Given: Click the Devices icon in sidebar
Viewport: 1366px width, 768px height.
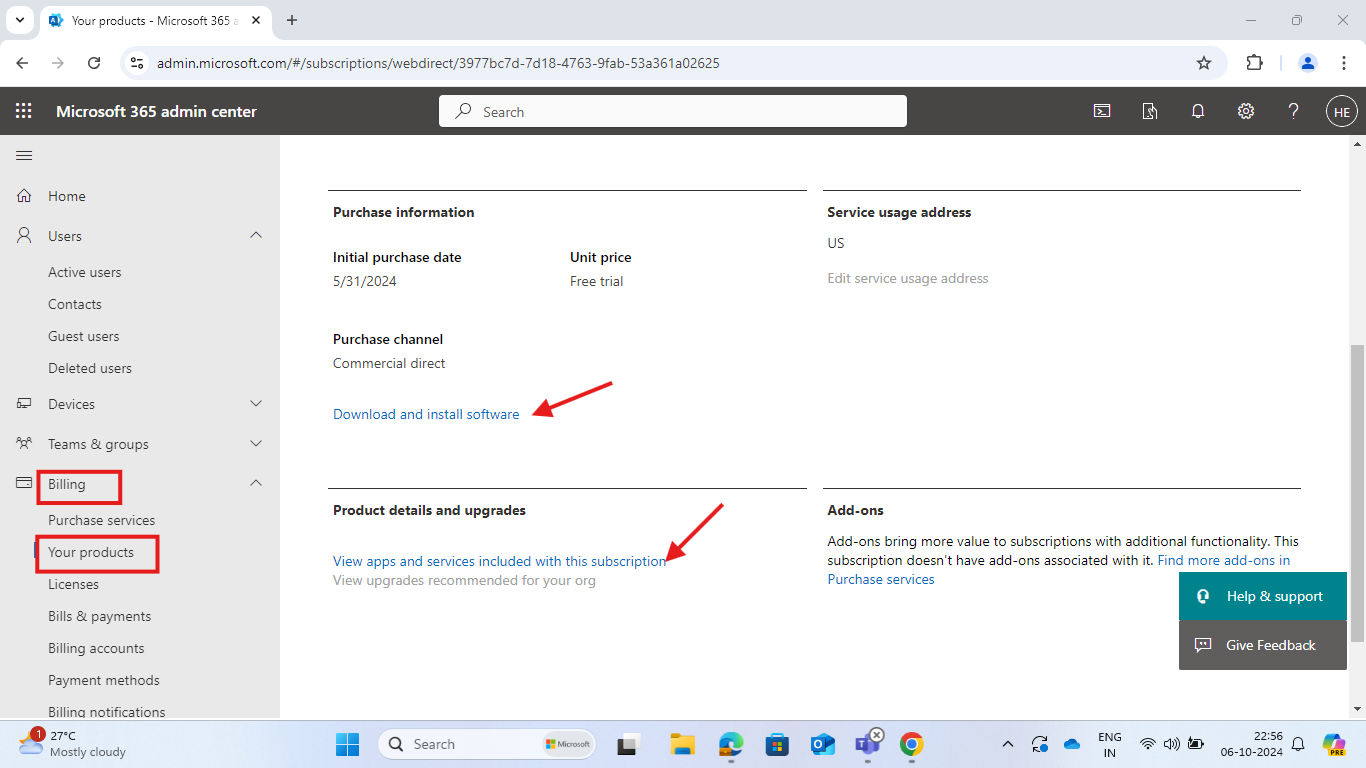Looking at the screenshot, I should point(25,404).
